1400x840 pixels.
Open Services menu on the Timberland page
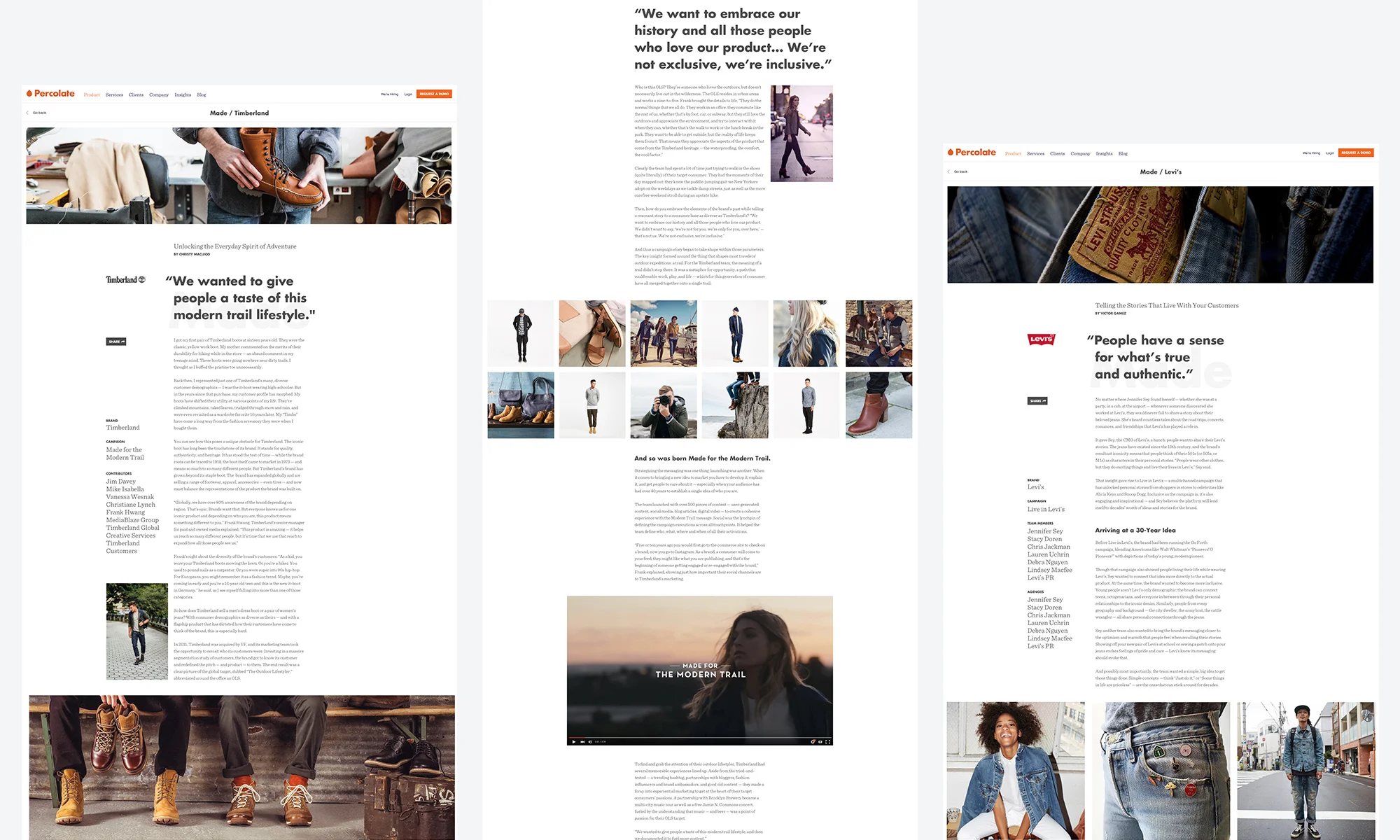click(x=114, y=94)
